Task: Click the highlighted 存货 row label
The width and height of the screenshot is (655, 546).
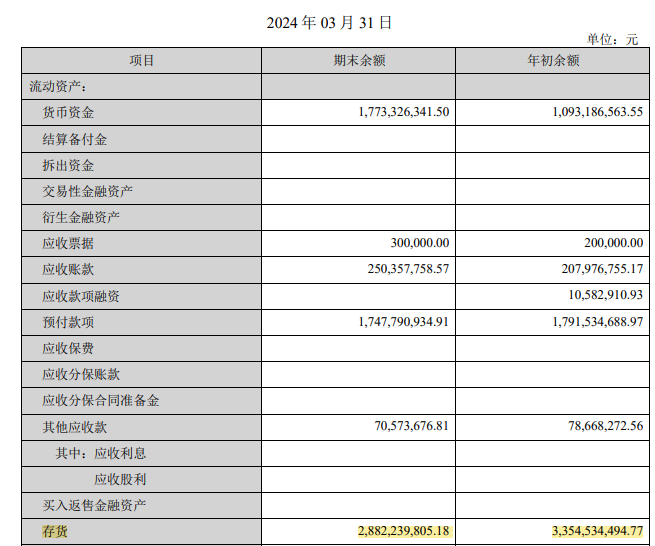Action: [55, 531]
